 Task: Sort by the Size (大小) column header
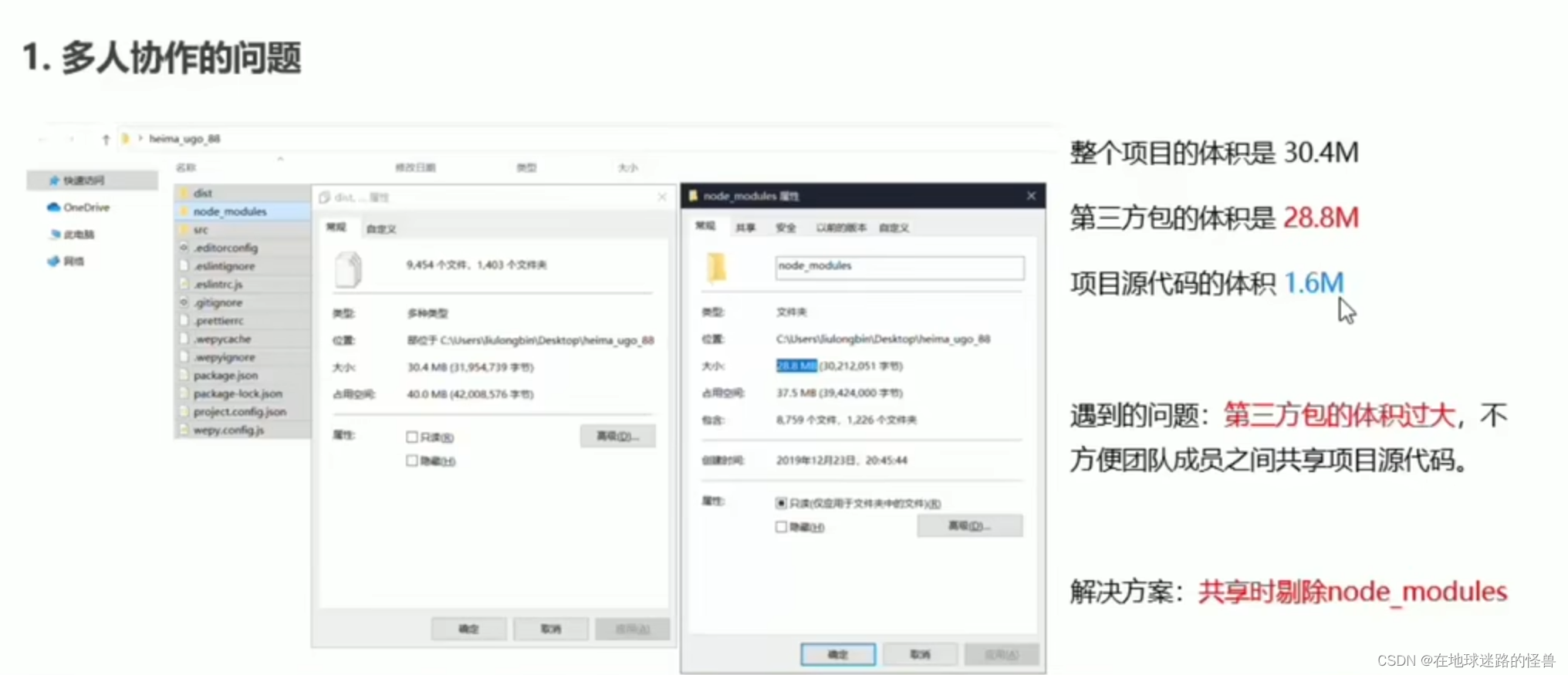pos(628,167)
